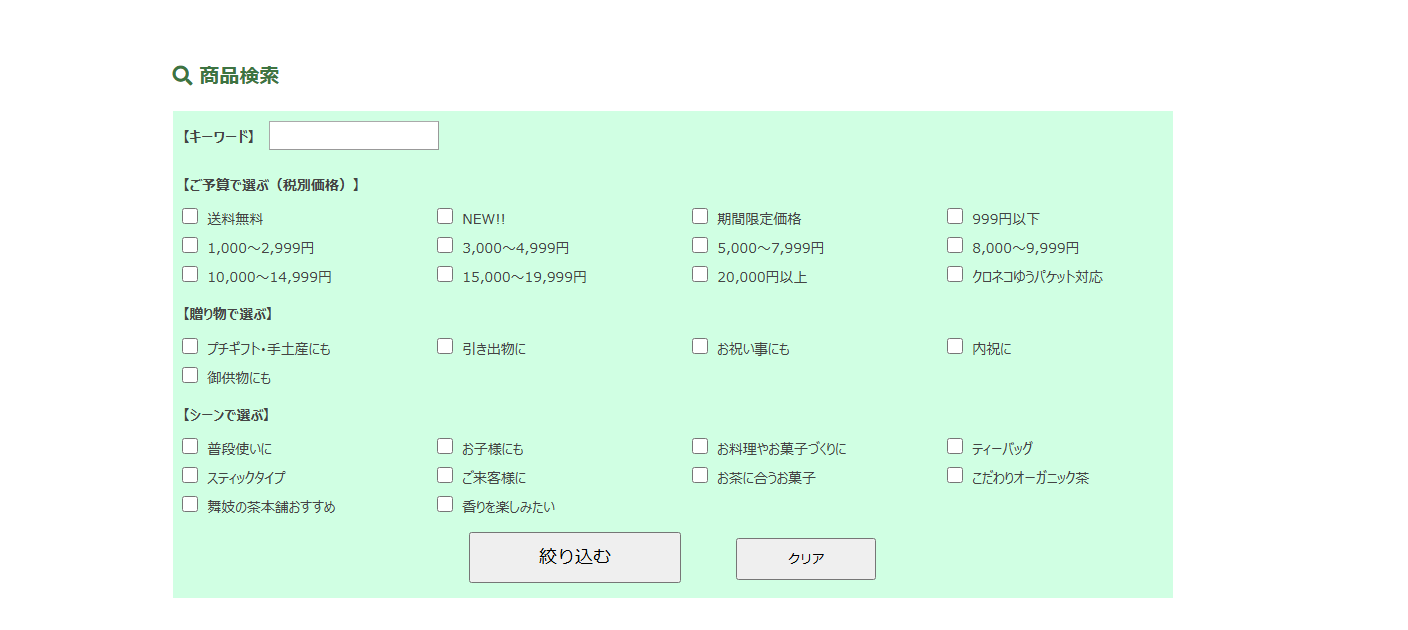The image size is (1408, 630).
Task: Select the 御供物にも checkbox
Action: click(x=190, y=375)
